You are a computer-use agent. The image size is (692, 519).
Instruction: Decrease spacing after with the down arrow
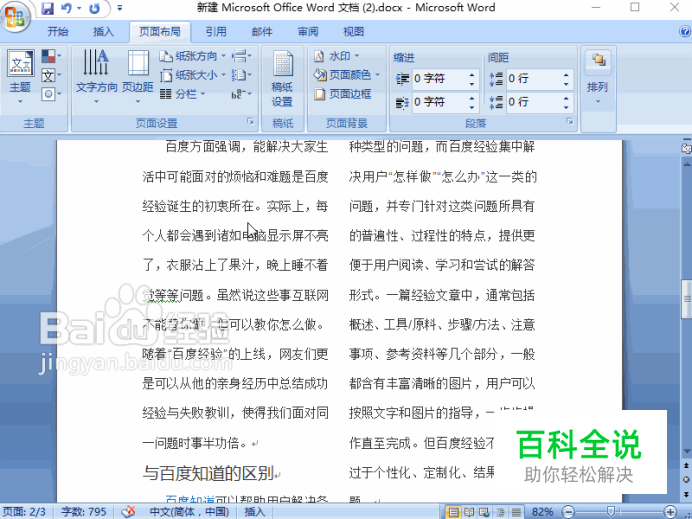[x=566, y=107]
